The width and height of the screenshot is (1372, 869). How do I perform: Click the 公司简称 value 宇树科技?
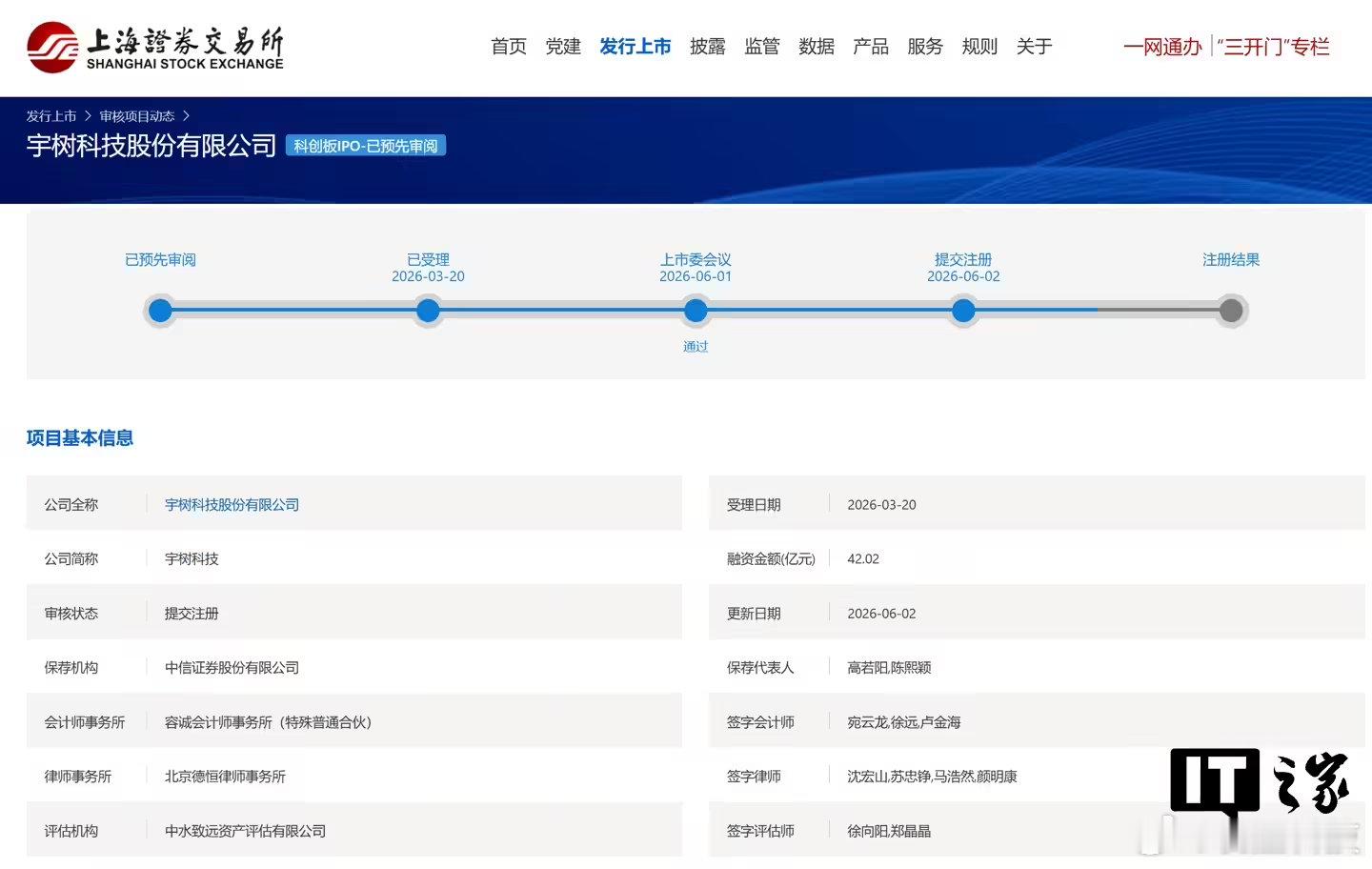192,558
